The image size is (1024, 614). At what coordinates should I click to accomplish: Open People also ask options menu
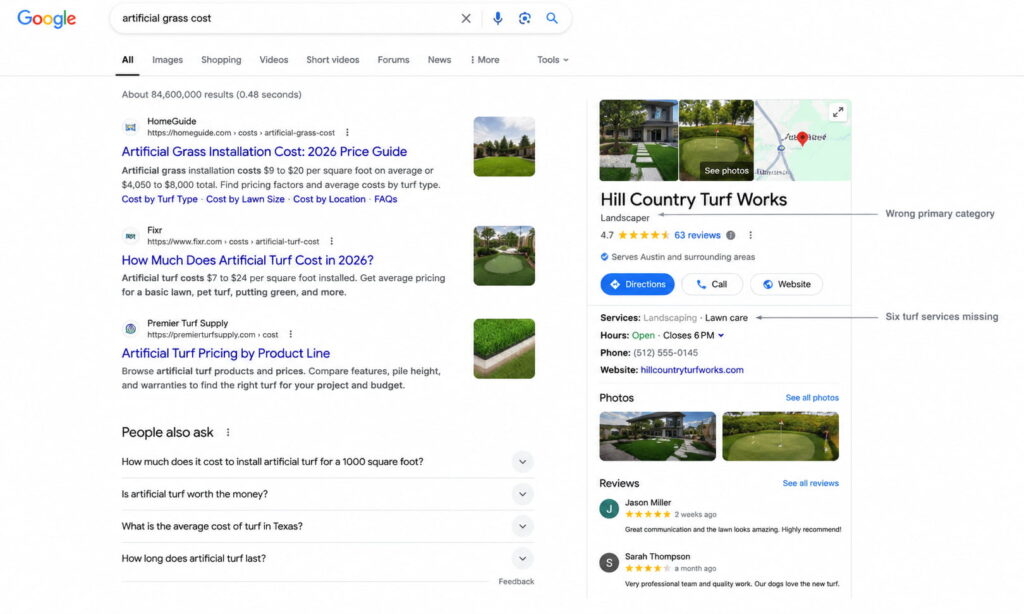[x=228, y=432]
